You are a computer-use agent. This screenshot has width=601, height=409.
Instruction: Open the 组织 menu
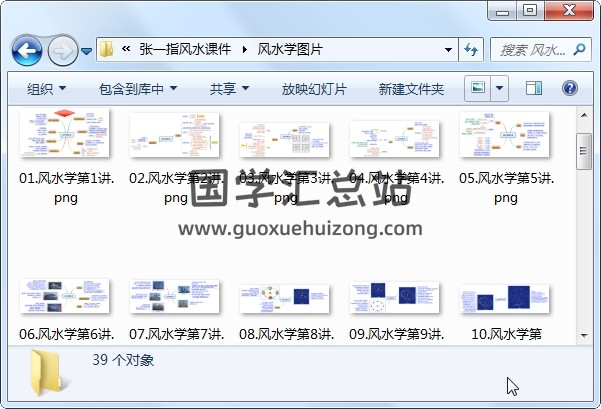pos(47,89)
